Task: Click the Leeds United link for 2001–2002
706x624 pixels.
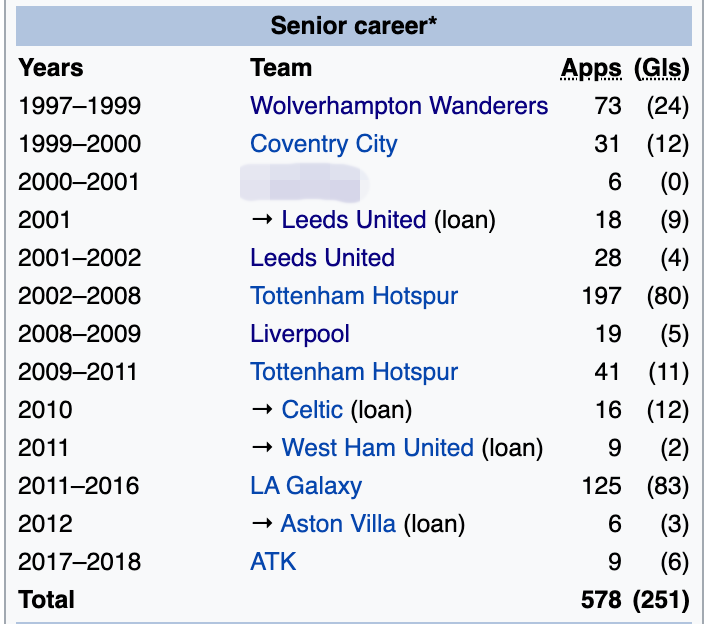Action: click(x=322, y=258)
